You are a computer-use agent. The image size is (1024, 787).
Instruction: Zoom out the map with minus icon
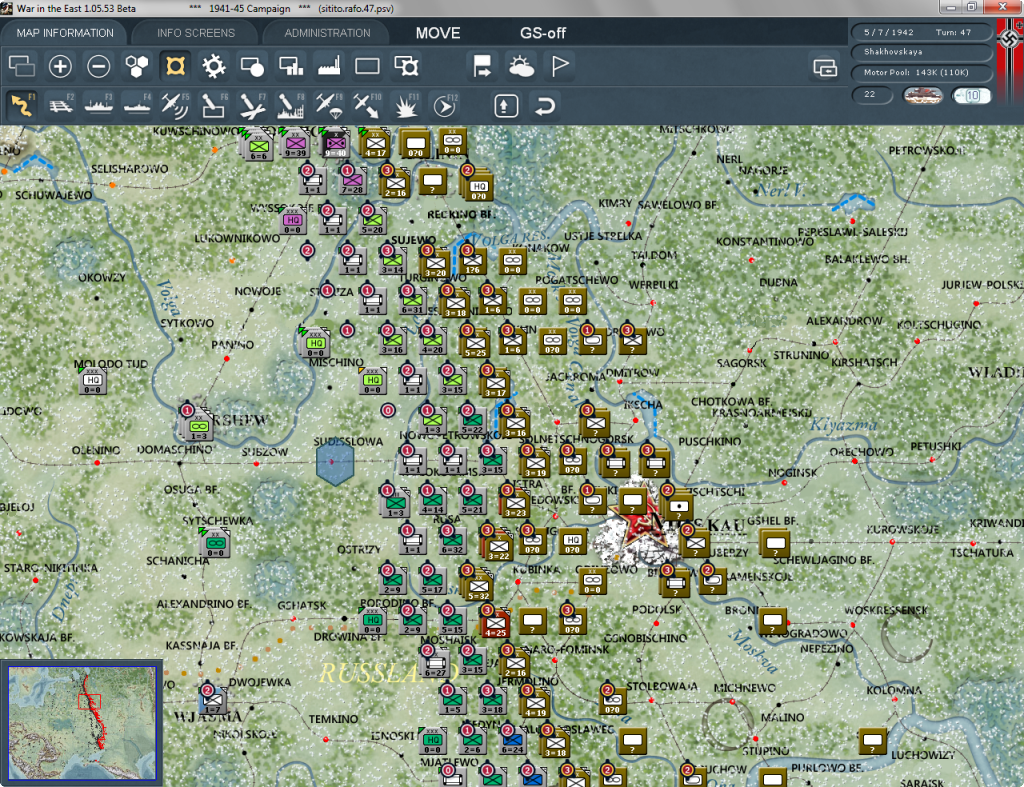click(99, 66)
